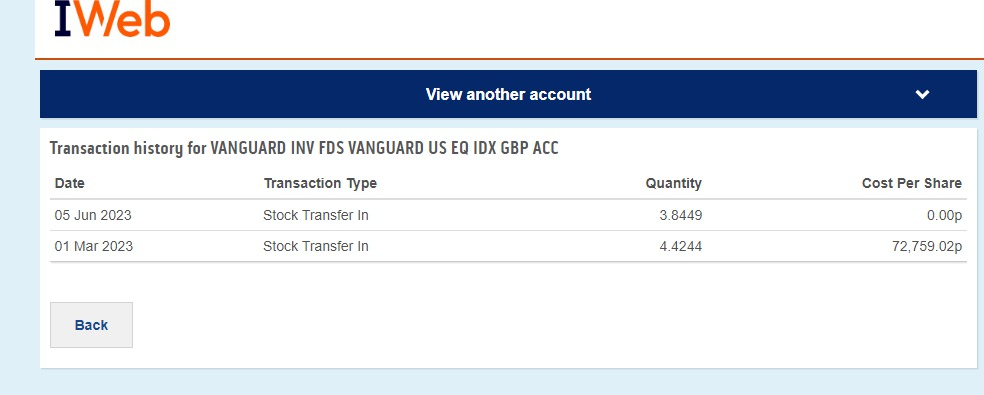This screenshot has width=984, height=395.
Task: Click the IWeb logo
Action: [112, 18]
